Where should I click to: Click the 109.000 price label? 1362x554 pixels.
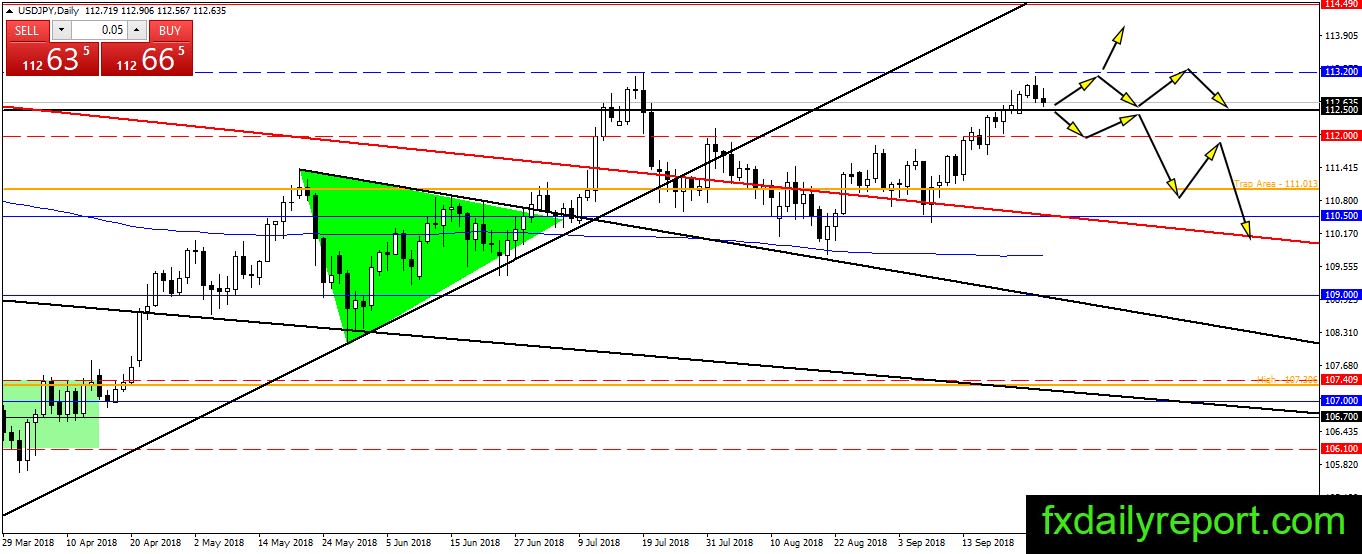[1339, 295]
